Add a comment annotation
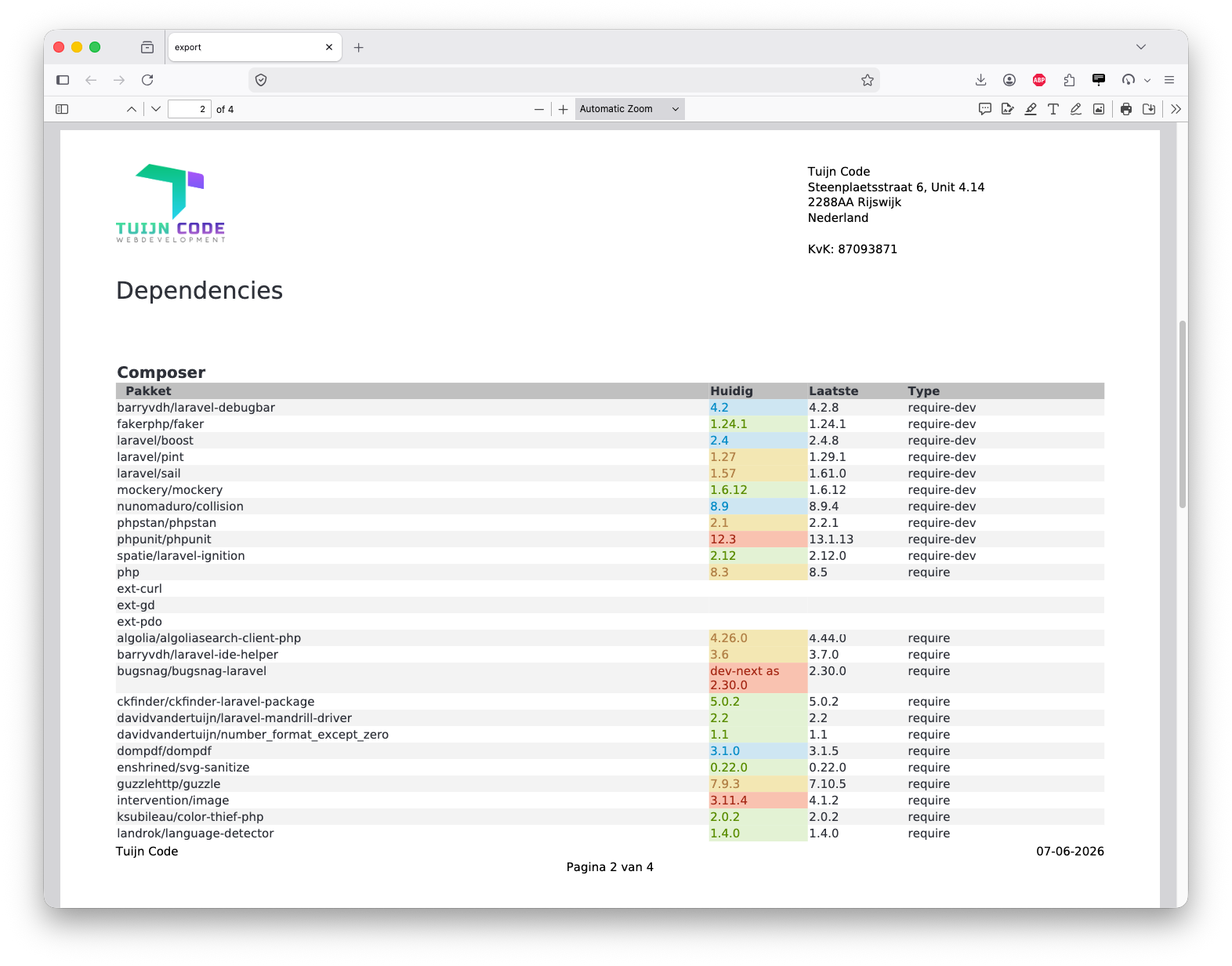 click(x=985, y=109)
